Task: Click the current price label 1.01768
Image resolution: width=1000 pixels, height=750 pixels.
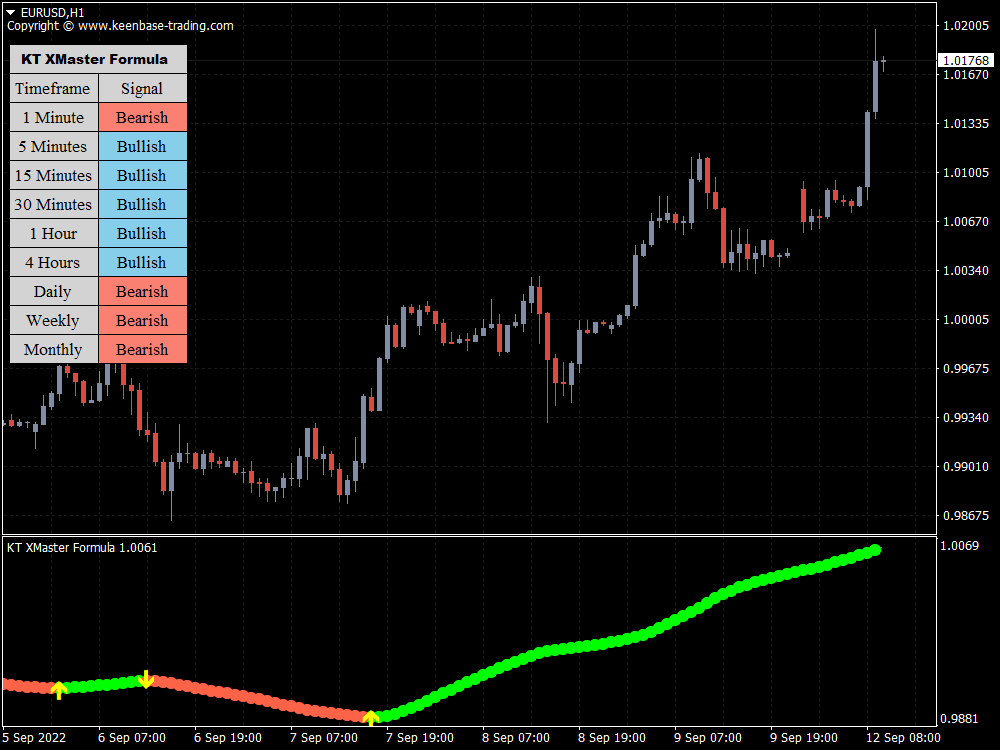Action: (966, 61)
